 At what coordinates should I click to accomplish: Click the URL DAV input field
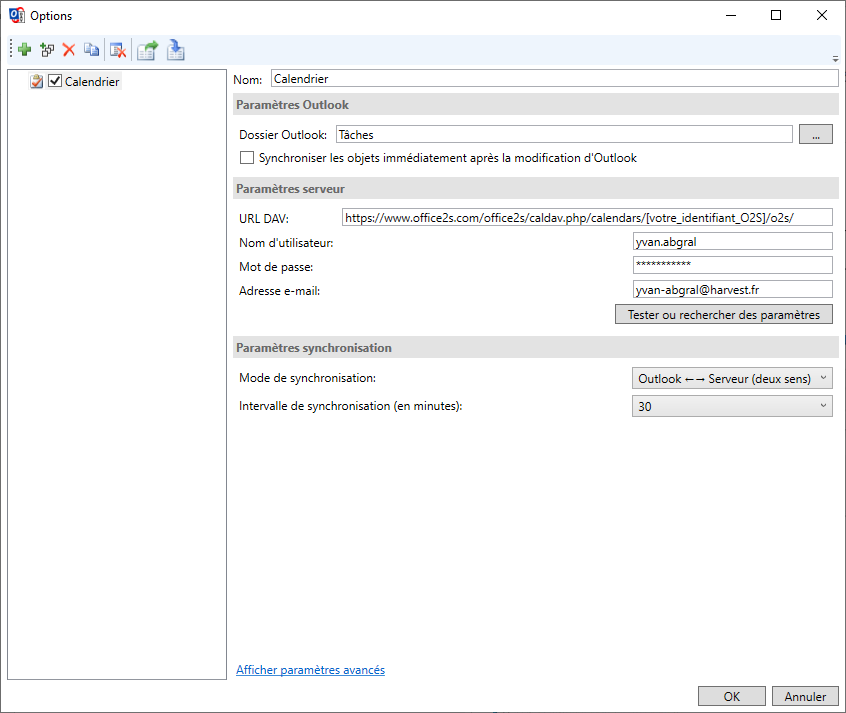[x=586, y=217]
